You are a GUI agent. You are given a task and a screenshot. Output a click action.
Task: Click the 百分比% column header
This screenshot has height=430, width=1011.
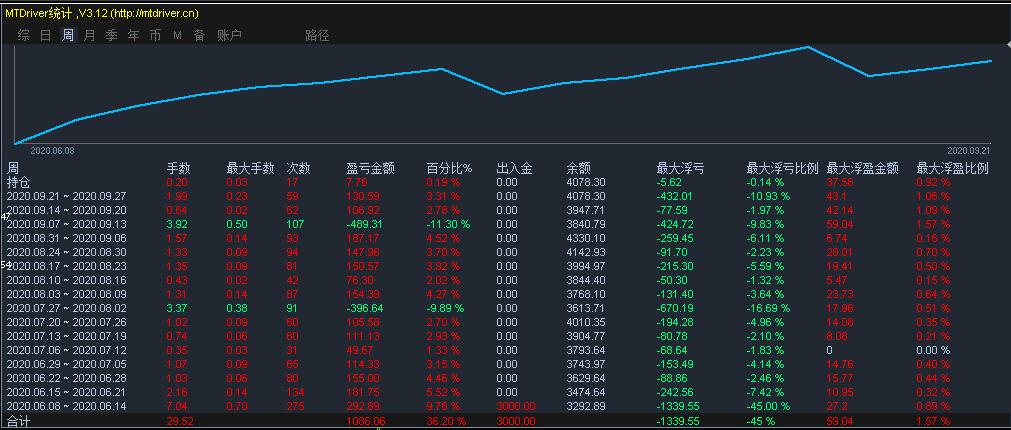pyautogui.click(x=449, y=169)
